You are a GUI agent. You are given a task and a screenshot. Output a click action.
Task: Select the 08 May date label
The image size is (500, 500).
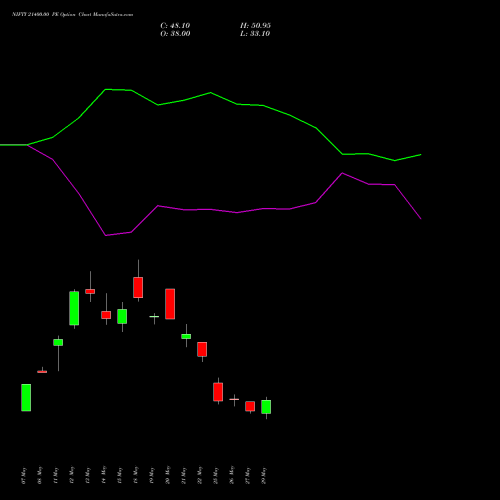pyautogui.click(x=40, y=475)
